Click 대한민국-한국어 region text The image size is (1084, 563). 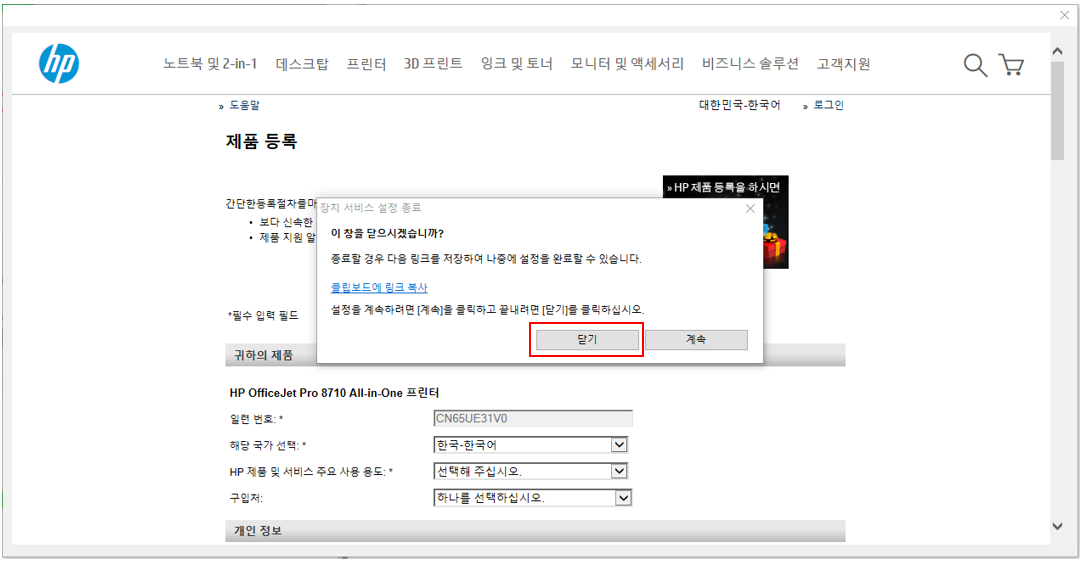739,105
